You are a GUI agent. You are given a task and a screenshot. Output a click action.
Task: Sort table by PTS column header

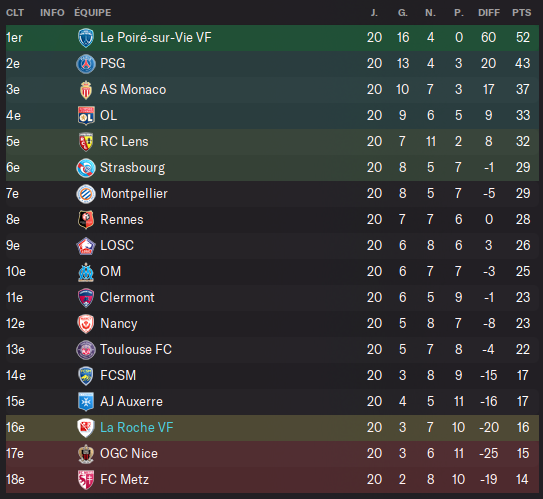522,13
